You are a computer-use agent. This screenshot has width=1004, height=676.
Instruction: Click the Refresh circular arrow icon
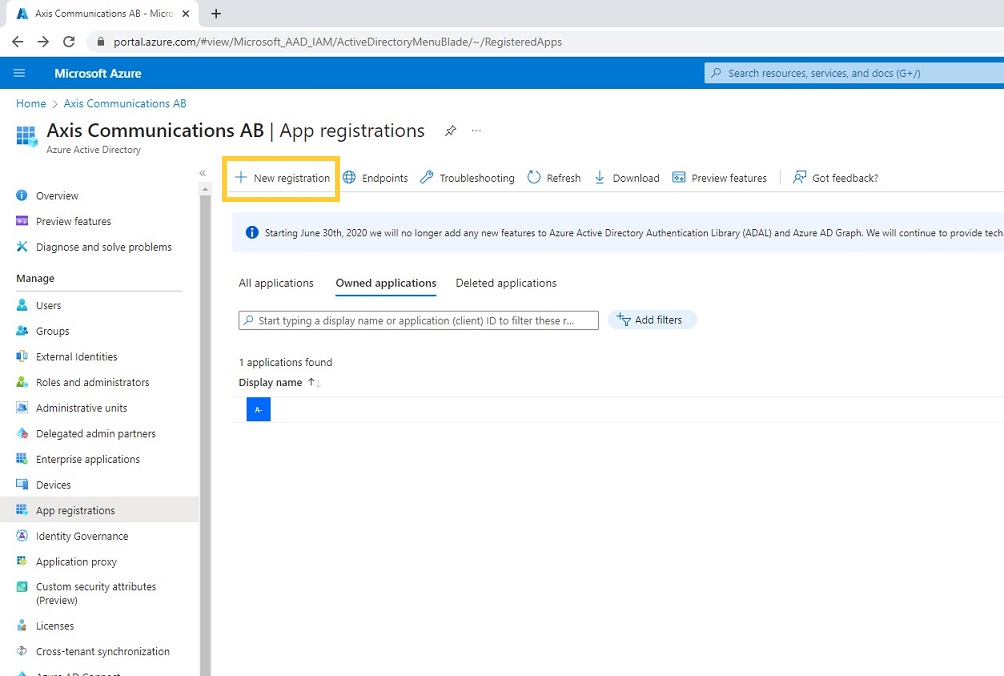pos(534,177)
